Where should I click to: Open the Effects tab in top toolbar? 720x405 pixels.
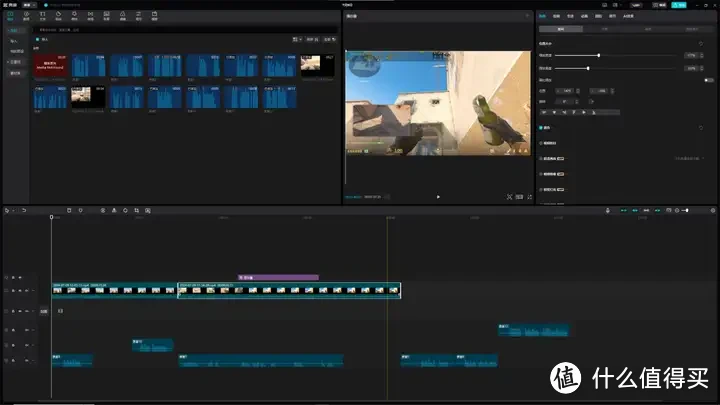(x=74, y=16)
